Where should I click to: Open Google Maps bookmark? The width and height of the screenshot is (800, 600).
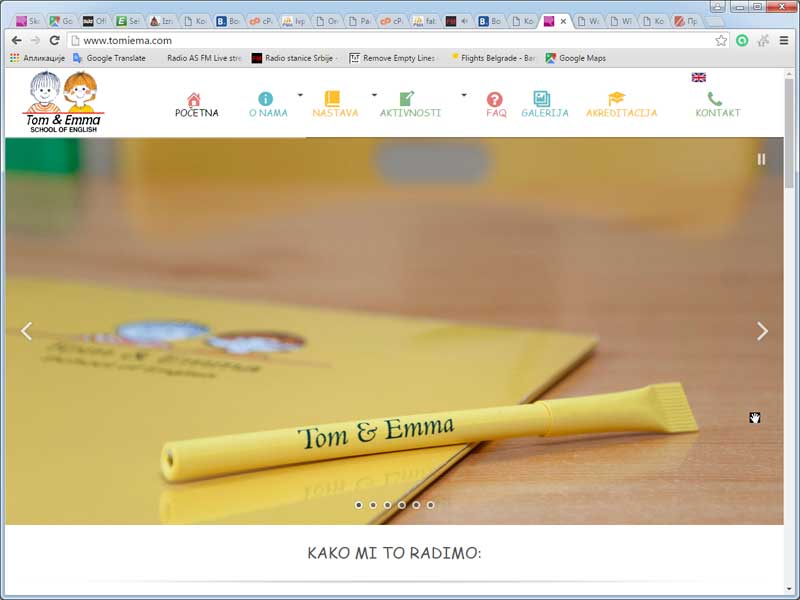point(576,58)
